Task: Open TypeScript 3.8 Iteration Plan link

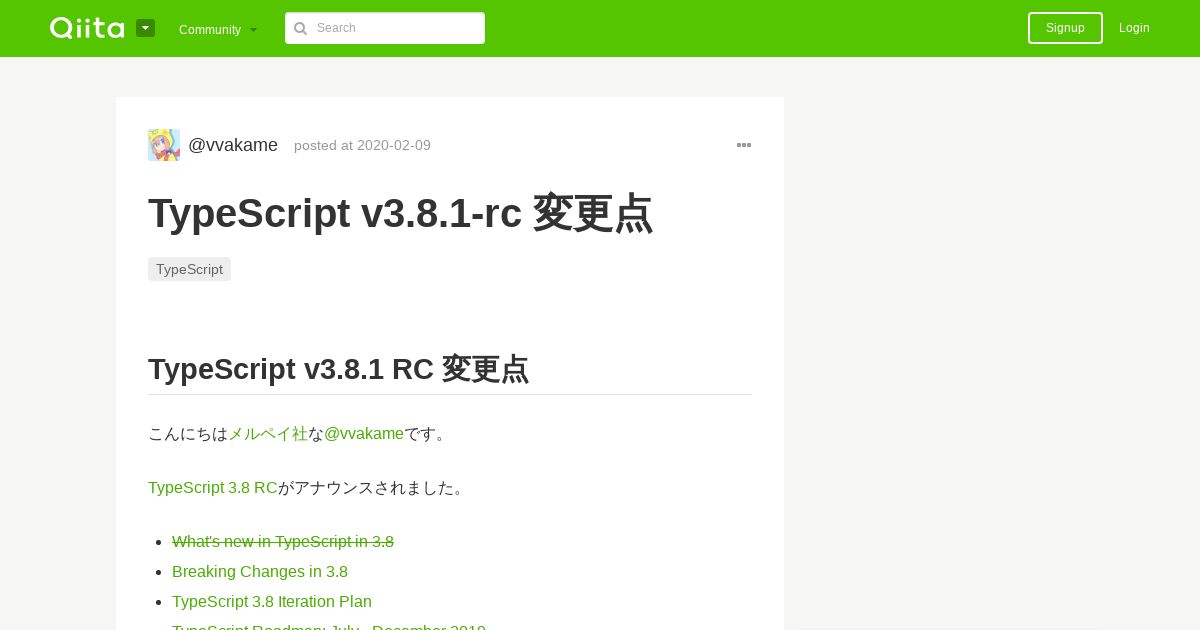Action: pyautogui.click(x=272, y=602)
